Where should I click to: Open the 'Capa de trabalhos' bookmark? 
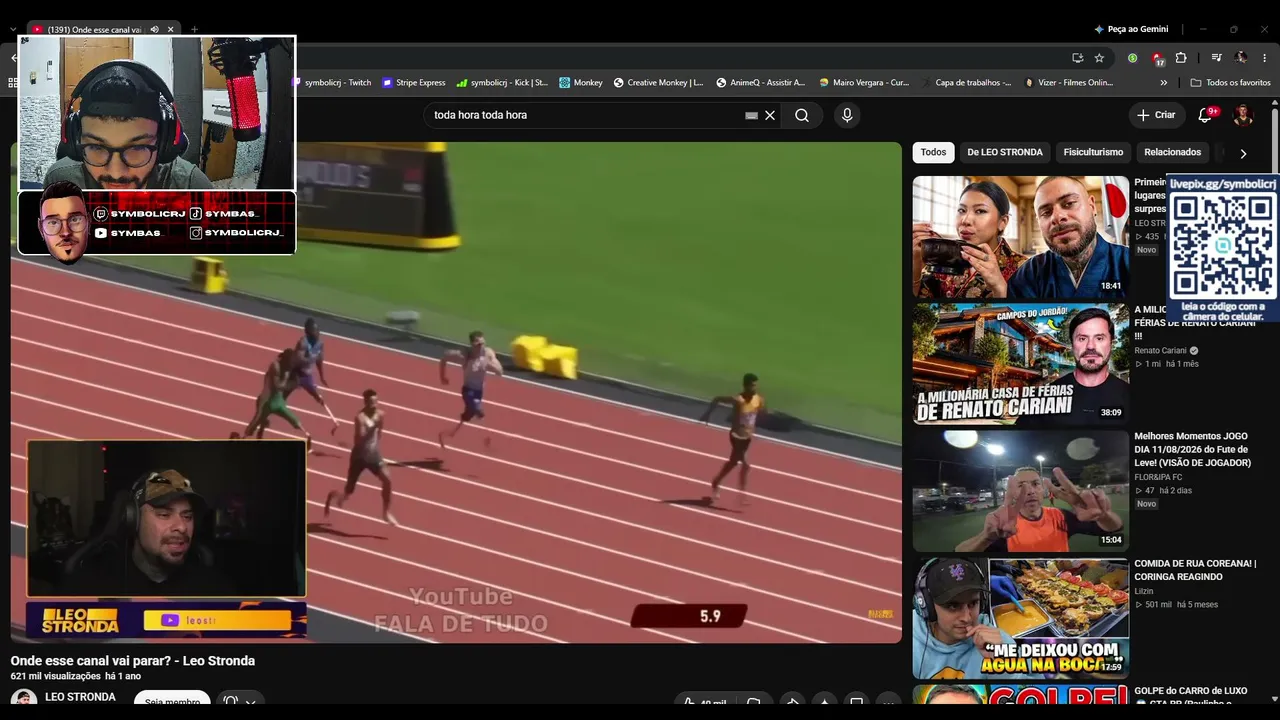(966, 83)
